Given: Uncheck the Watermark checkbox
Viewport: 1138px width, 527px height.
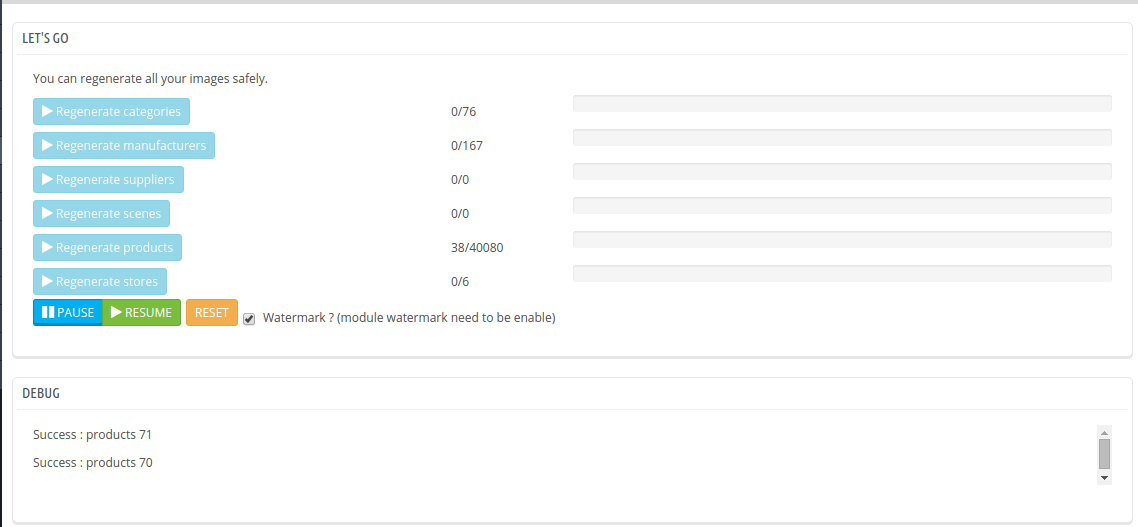Looking at the screenshot, I should tap(249, 319).
